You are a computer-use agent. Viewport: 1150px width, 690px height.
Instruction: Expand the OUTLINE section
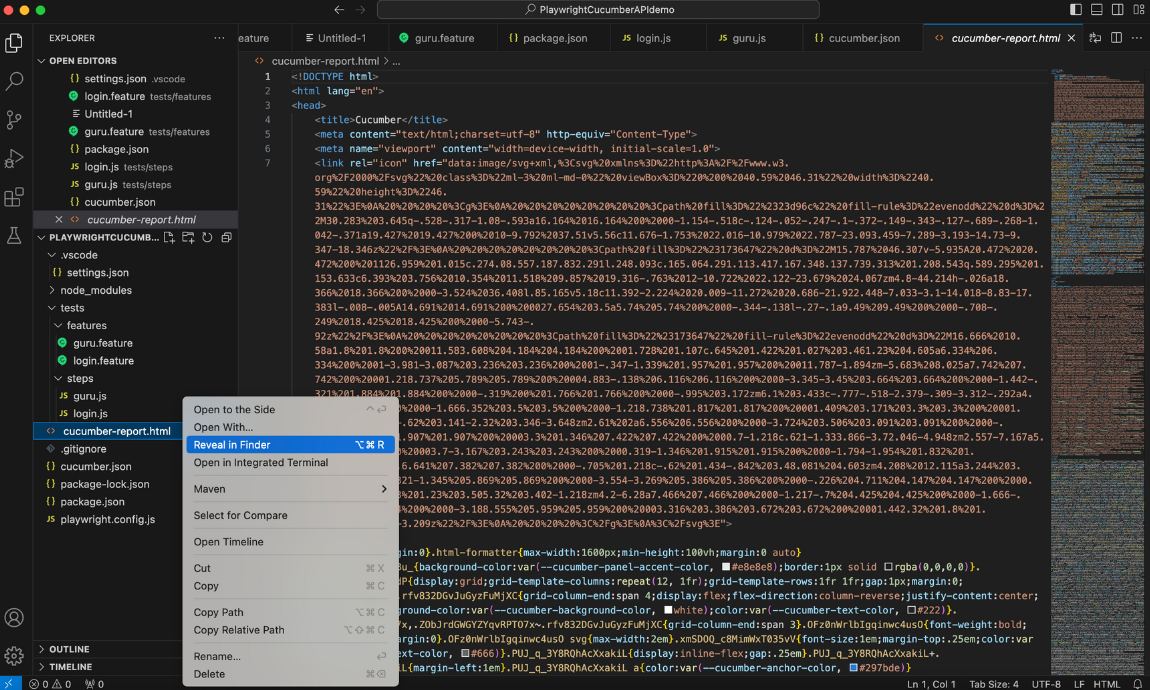click(x=69, y=649)
